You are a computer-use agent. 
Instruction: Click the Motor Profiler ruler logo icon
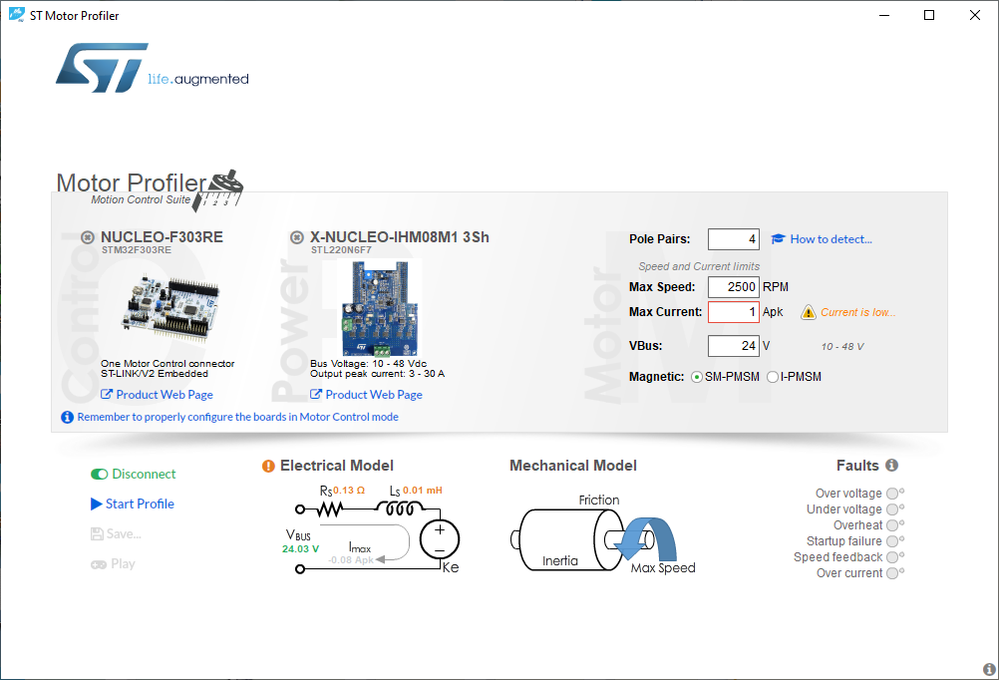click(219, 190)
